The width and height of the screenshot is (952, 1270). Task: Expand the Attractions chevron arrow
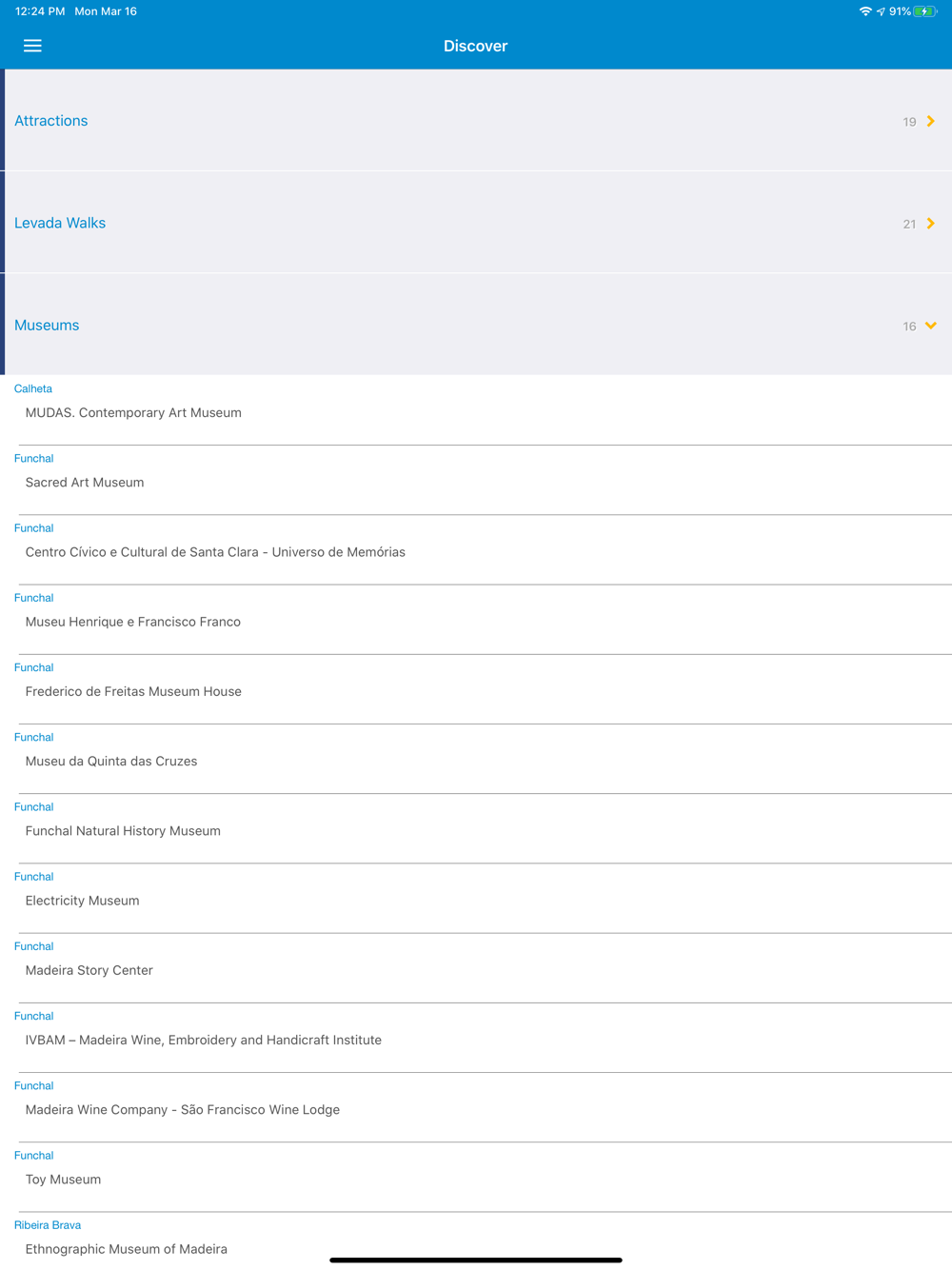931,121
